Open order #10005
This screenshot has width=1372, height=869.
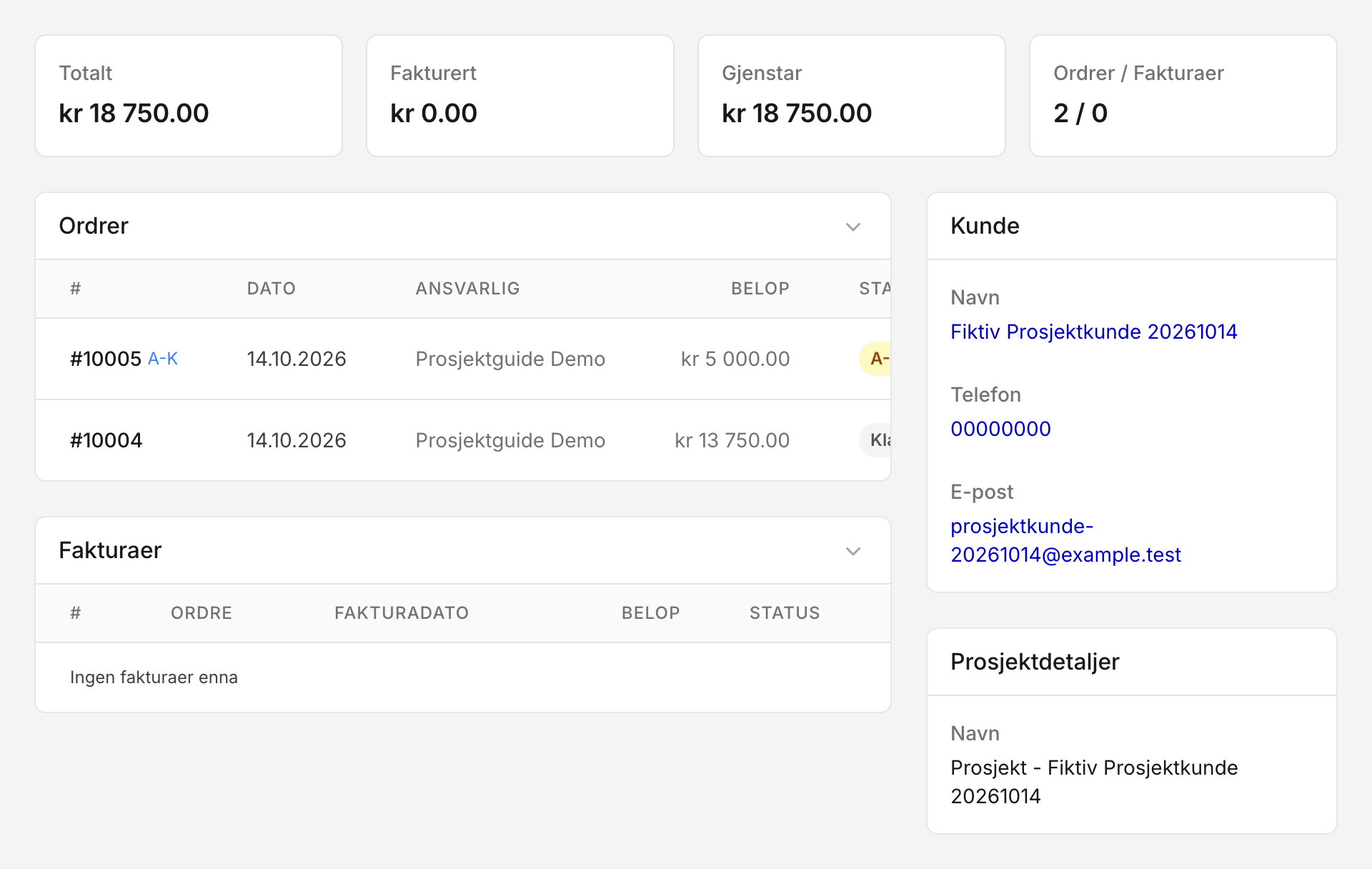point(106,359)
